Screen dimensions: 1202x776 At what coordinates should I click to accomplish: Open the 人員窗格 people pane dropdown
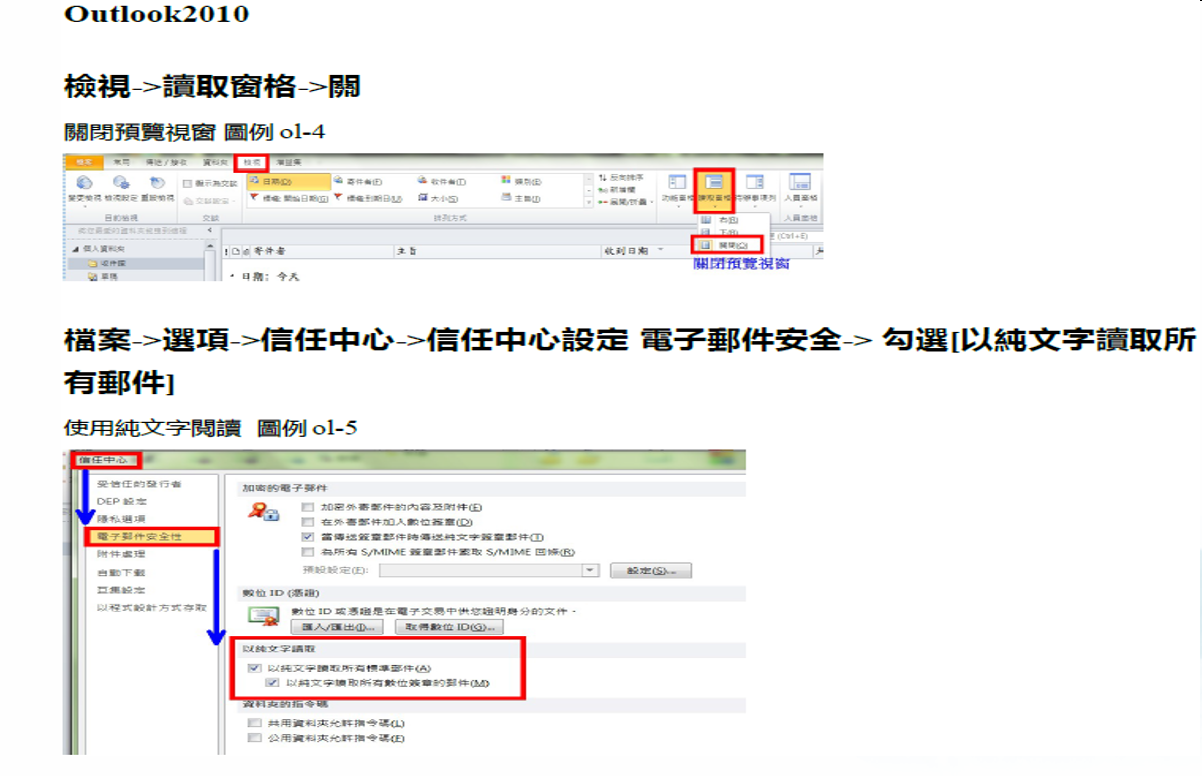799,190
